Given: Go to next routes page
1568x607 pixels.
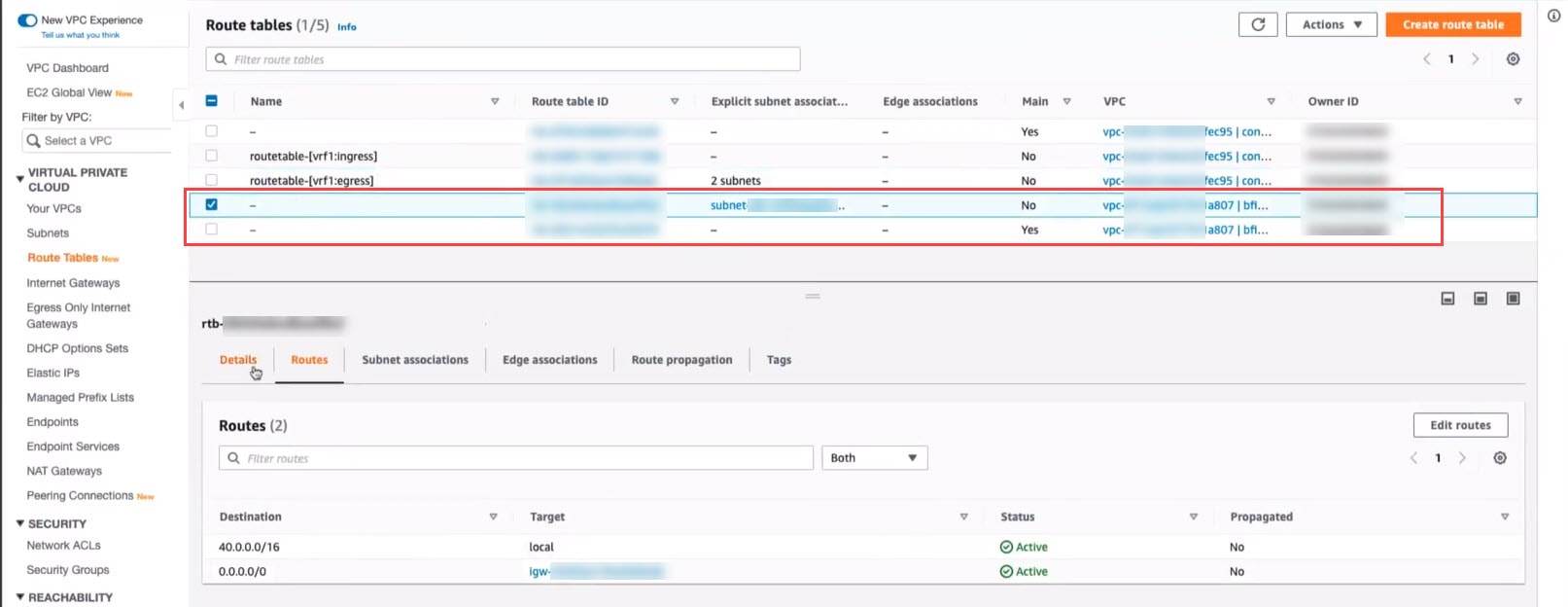Looking at the screenshot, I should click(x=1462, y=458).
